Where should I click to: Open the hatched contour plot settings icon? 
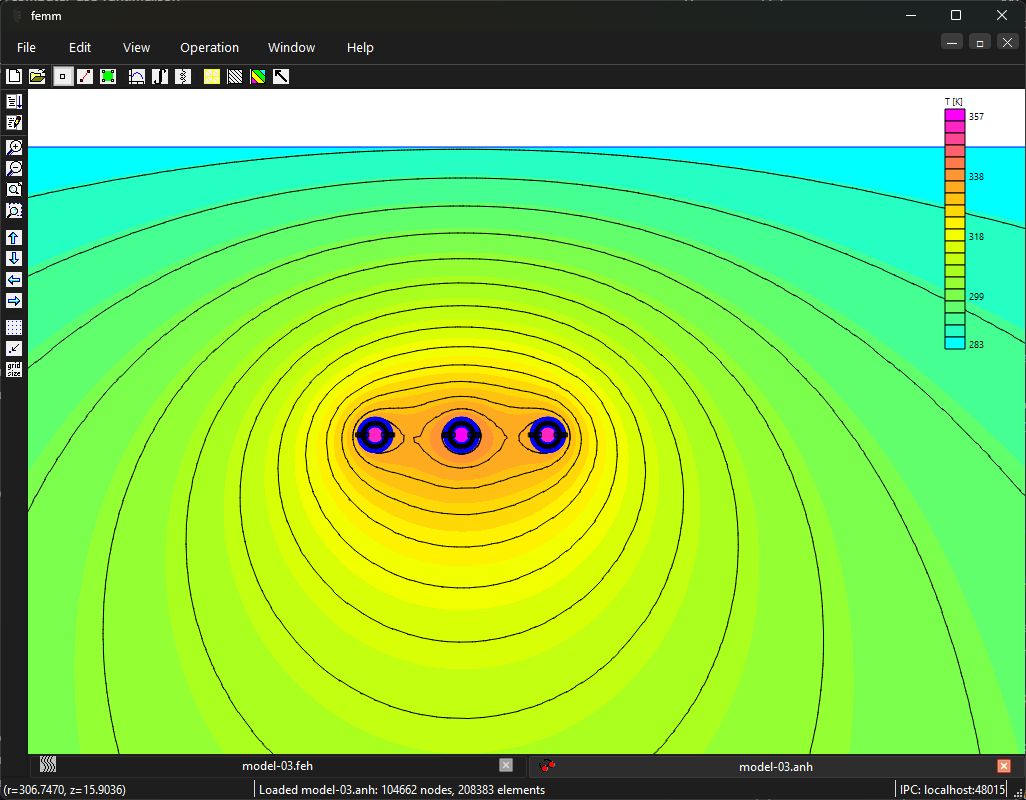point(235,77)
